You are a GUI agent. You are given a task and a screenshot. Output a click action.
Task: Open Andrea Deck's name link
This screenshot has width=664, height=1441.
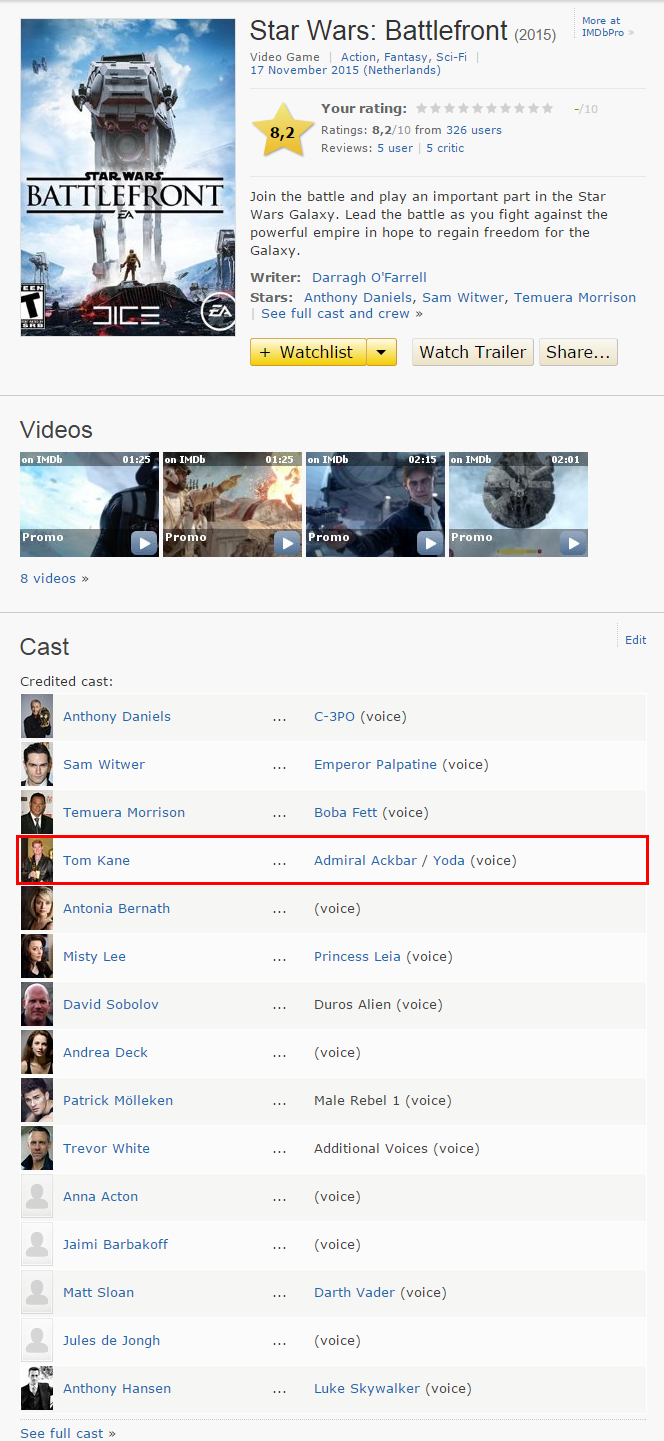coord(105,1052)
